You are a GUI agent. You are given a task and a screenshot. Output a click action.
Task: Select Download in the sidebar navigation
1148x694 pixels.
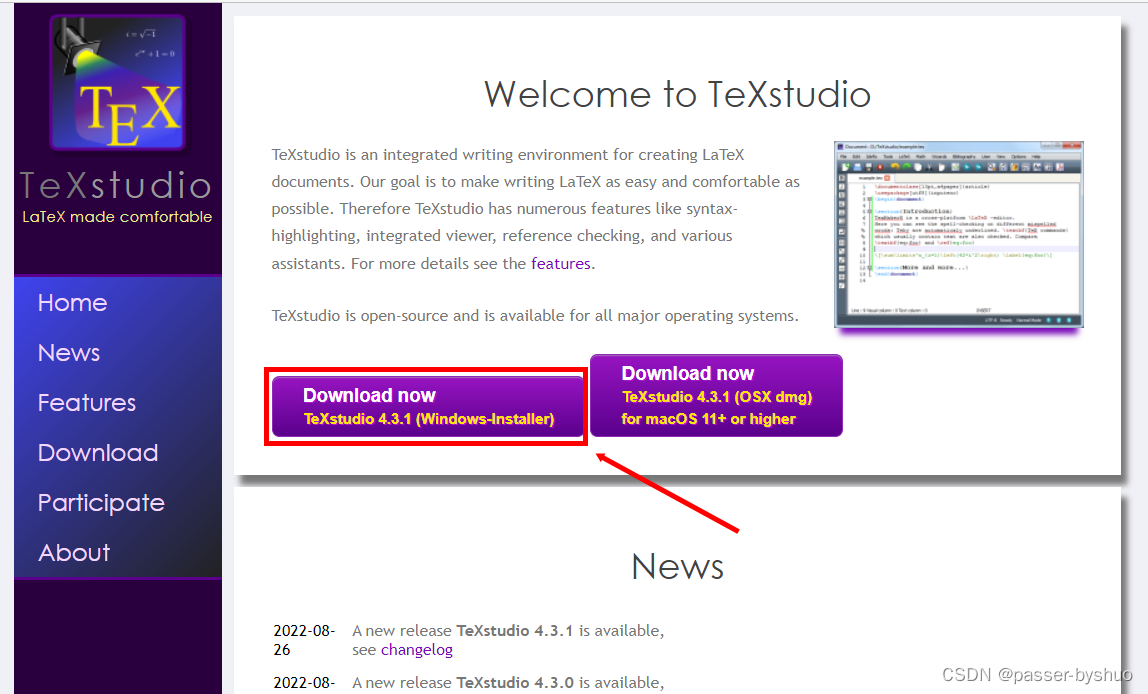[x=98, y=452]
